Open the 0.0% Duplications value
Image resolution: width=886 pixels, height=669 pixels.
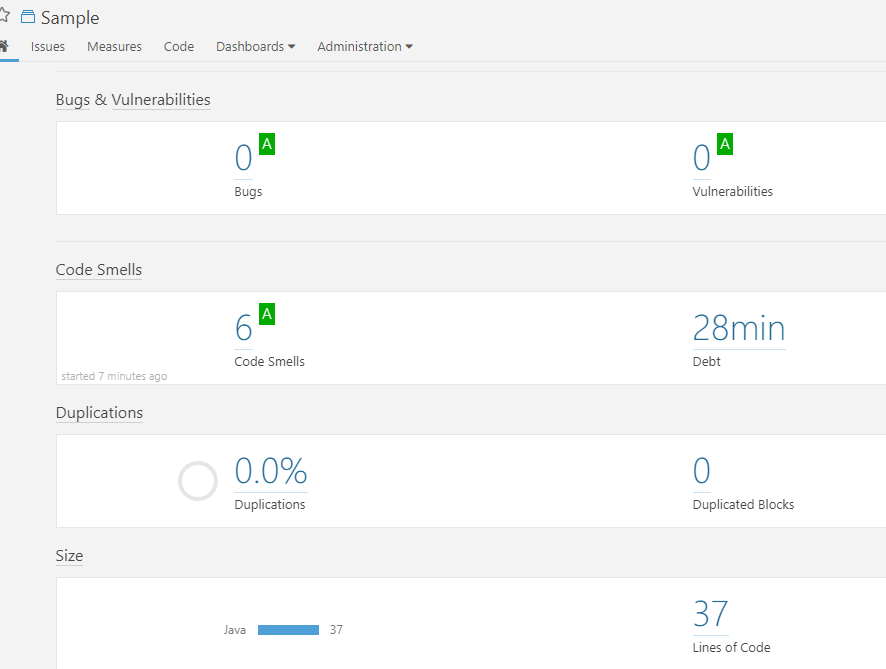pyautogui.click(x=271, y=471)
